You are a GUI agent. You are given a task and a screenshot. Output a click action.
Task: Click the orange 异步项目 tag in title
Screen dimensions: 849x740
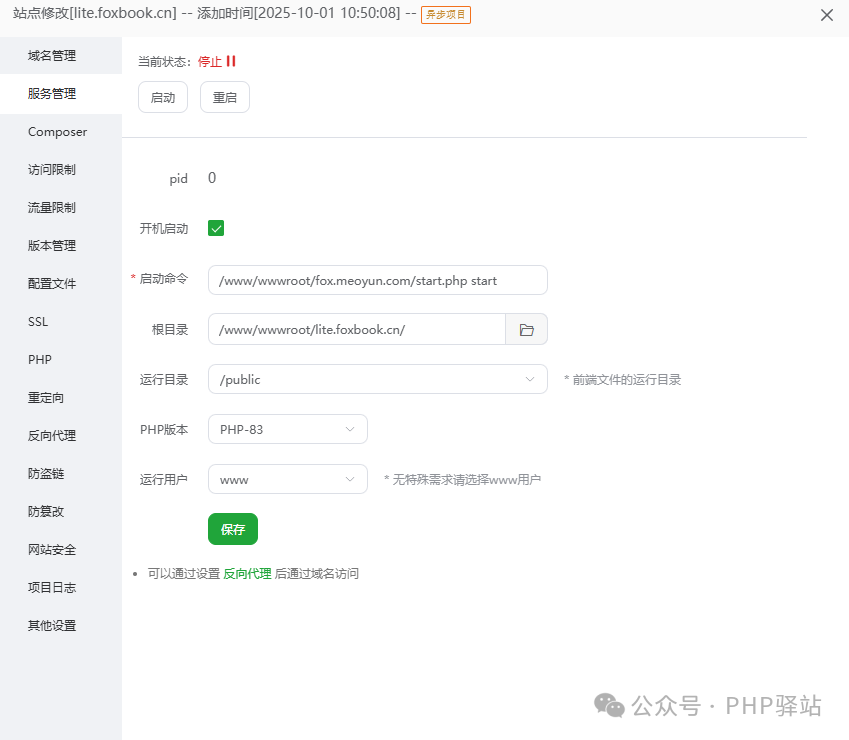(446, 15)
